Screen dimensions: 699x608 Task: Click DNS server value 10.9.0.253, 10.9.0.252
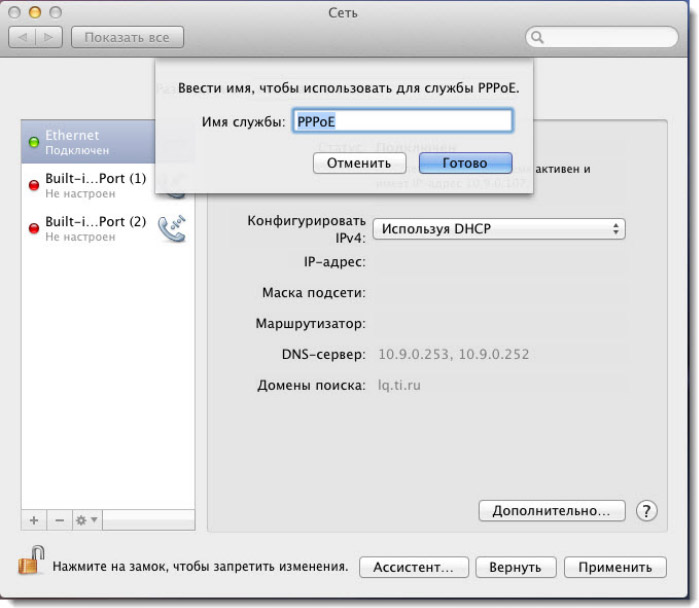coord(454,354)
